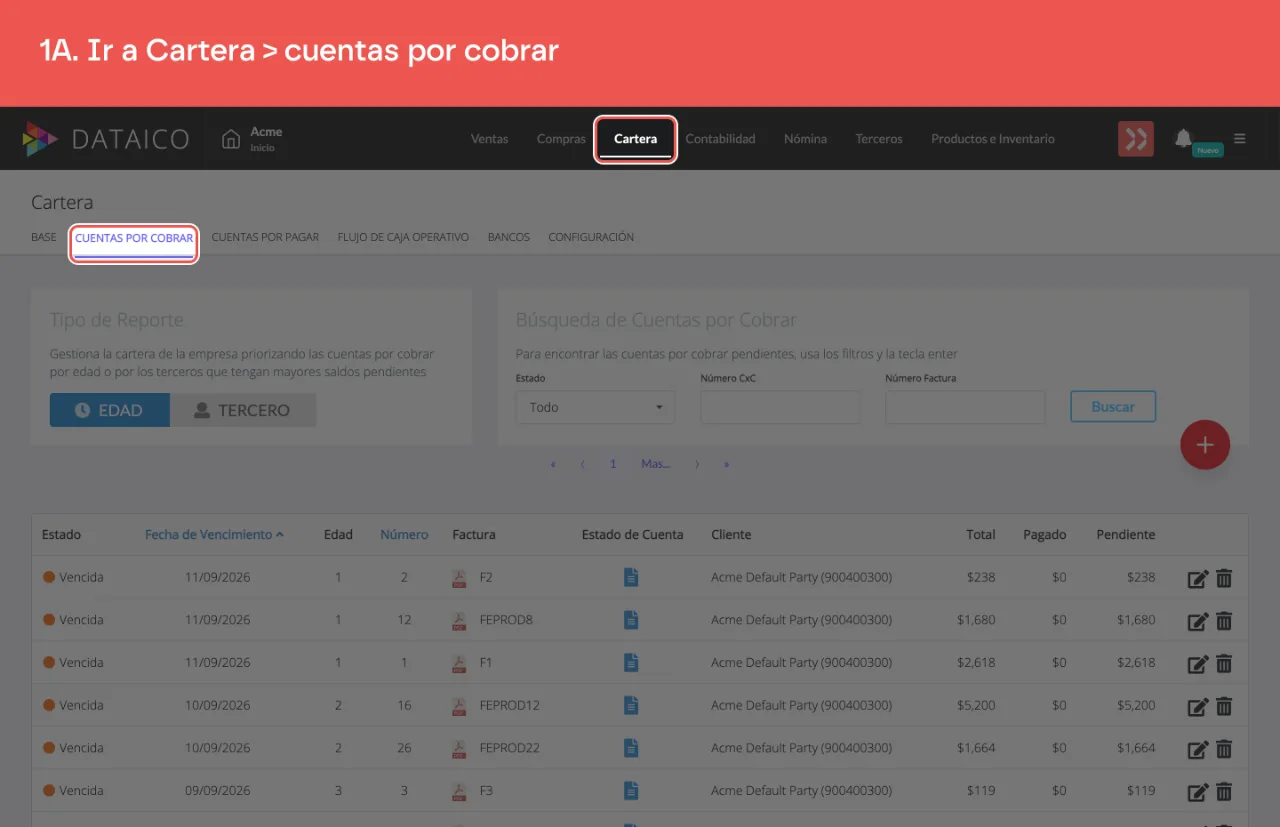Switch to CUENTAS POR PAGAR tab
The height and width of the screenshot is (827, 1280).
pyautogui.click(x=265, y=237)
